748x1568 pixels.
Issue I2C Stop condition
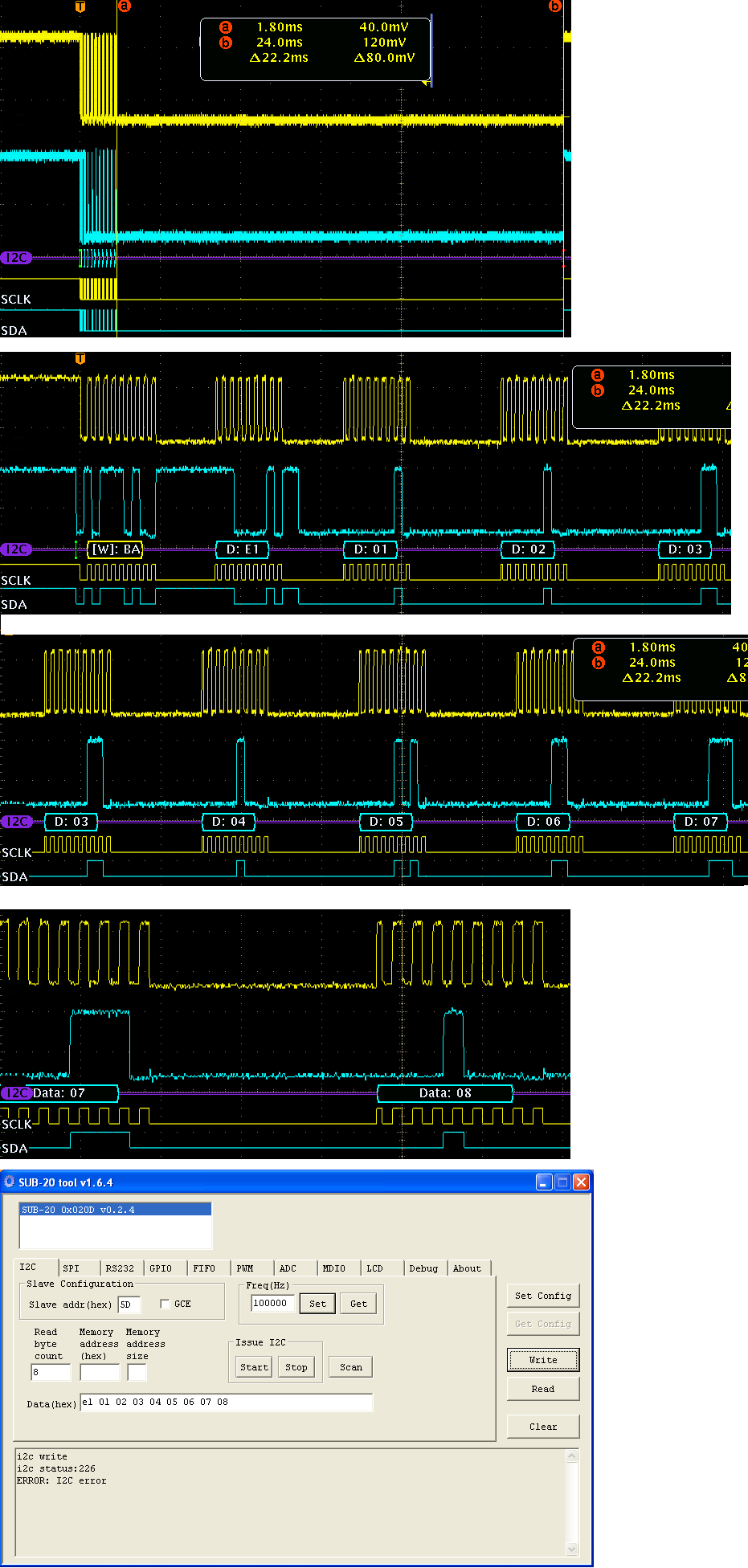click(x=296, y=1367)
